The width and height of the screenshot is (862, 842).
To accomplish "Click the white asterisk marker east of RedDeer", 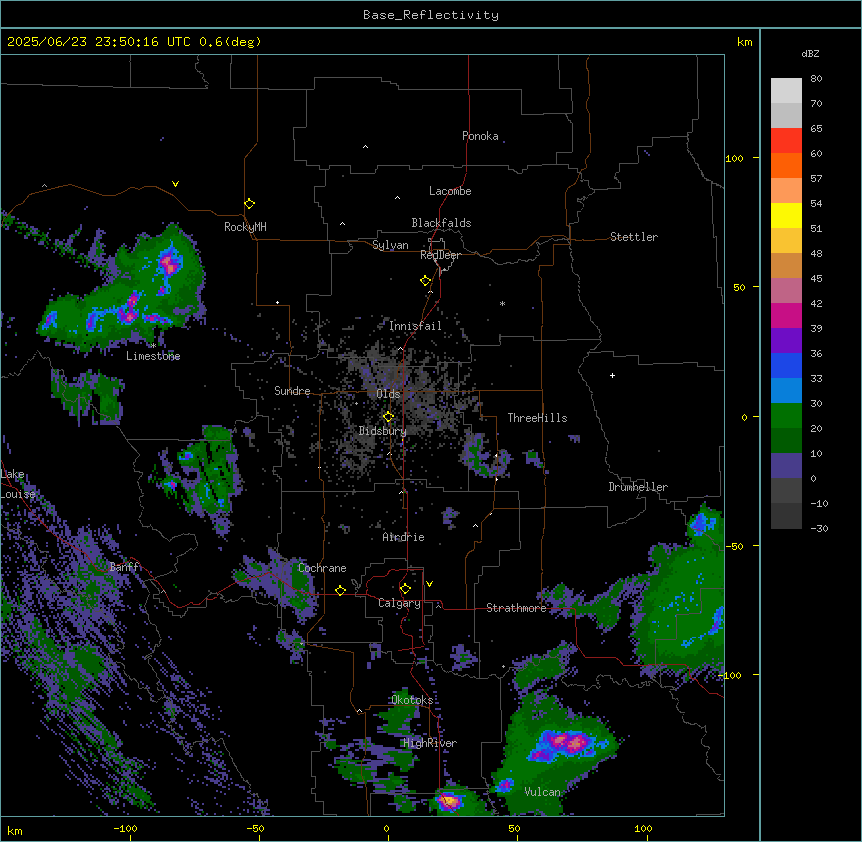I will click(x=502, y=303).
